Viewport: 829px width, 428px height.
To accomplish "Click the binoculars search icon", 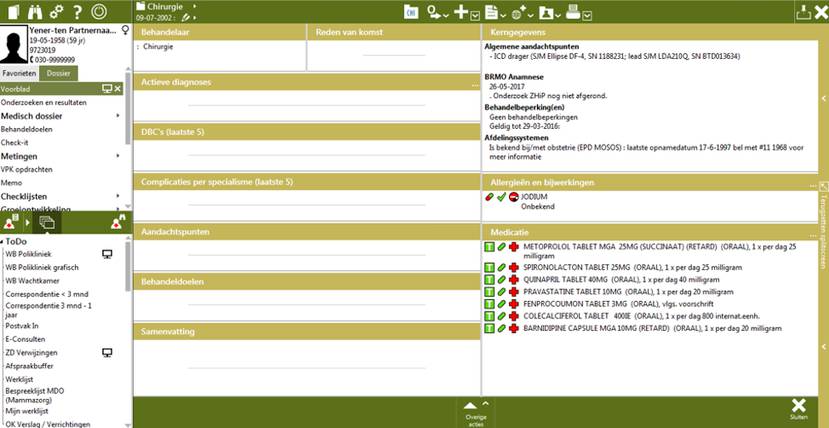I will pyautogui.click(x=35, y=11).
